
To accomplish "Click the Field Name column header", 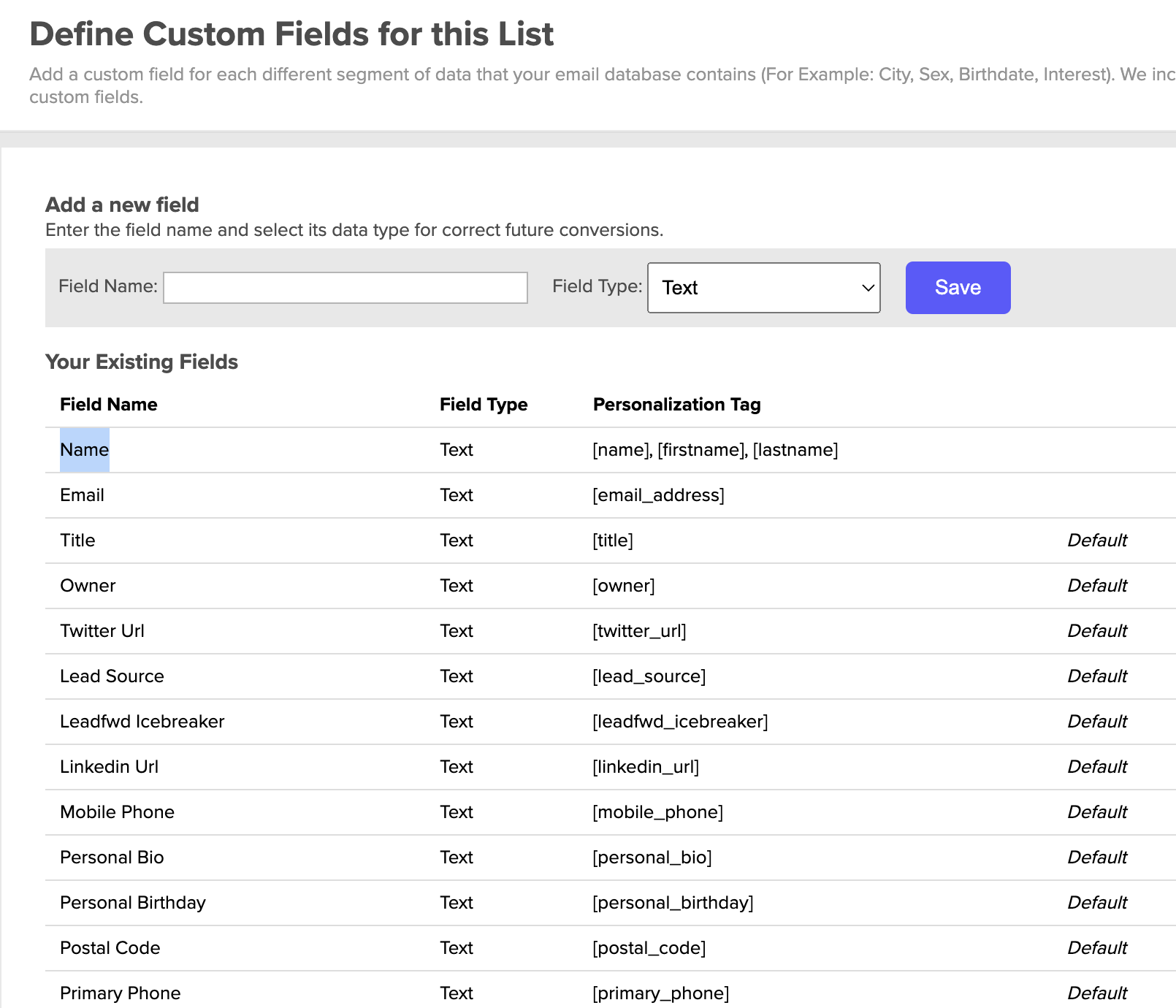I will point(109,405).
